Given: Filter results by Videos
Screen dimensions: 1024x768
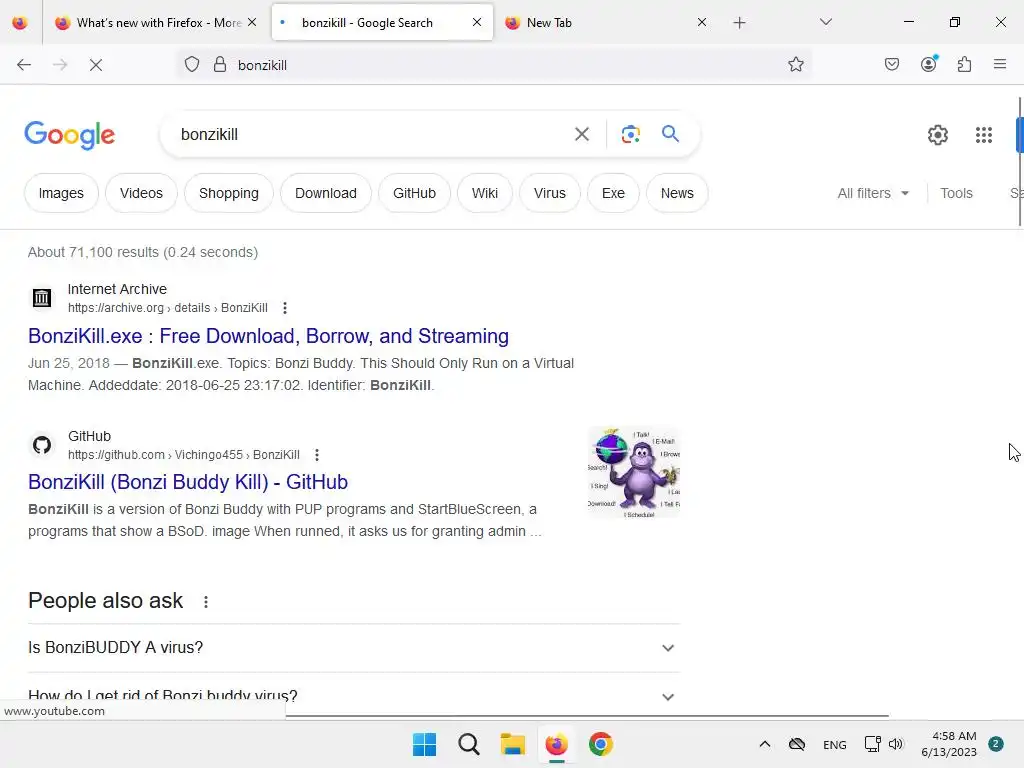Looking at the screenshot, I should (x=141, y=193).
